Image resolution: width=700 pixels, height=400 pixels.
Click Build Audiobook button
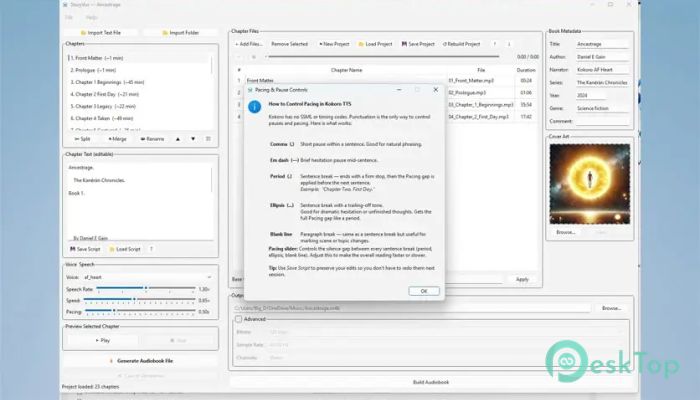coord(431,382)
